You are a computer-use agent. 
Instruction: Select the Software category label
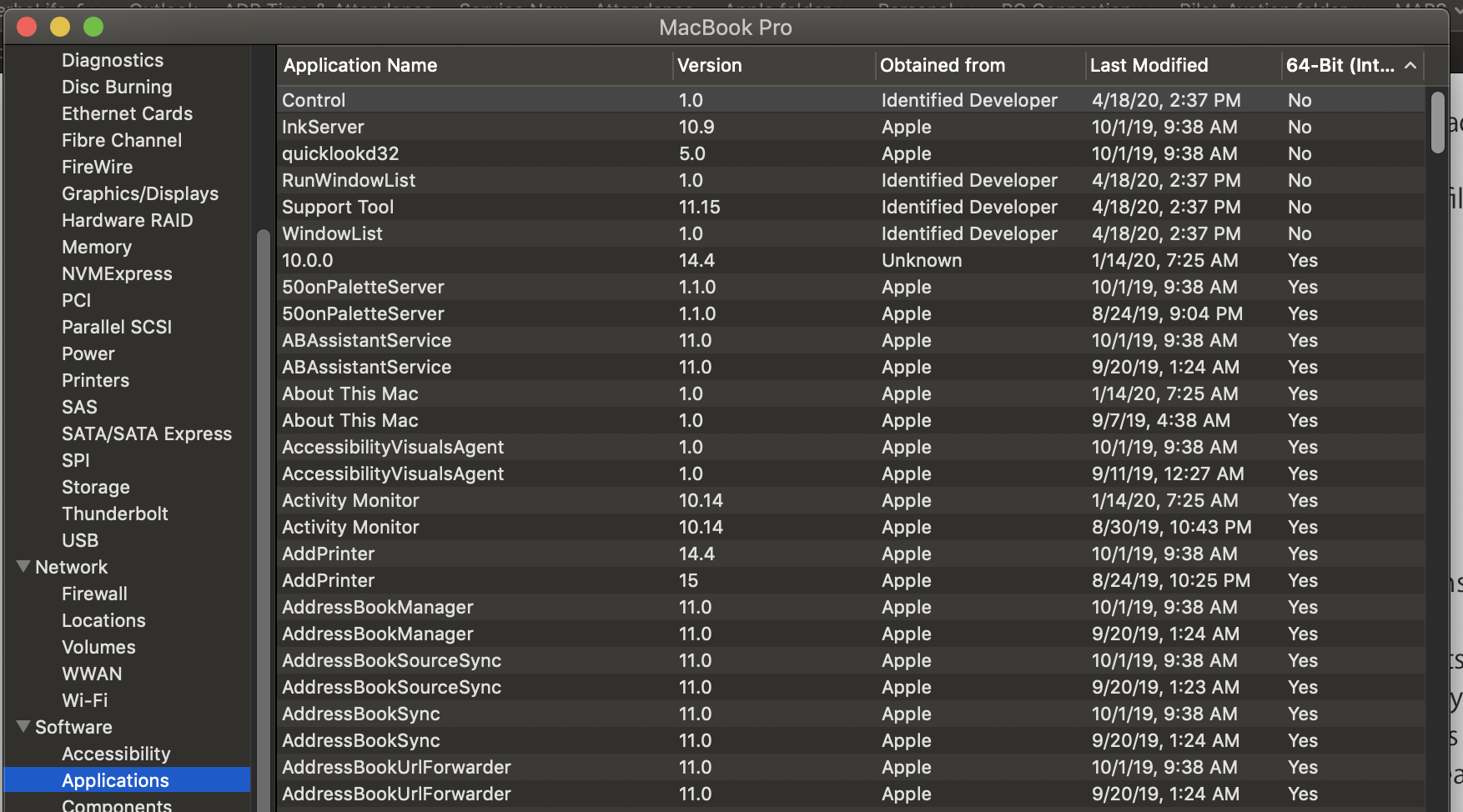click(73, 727)
